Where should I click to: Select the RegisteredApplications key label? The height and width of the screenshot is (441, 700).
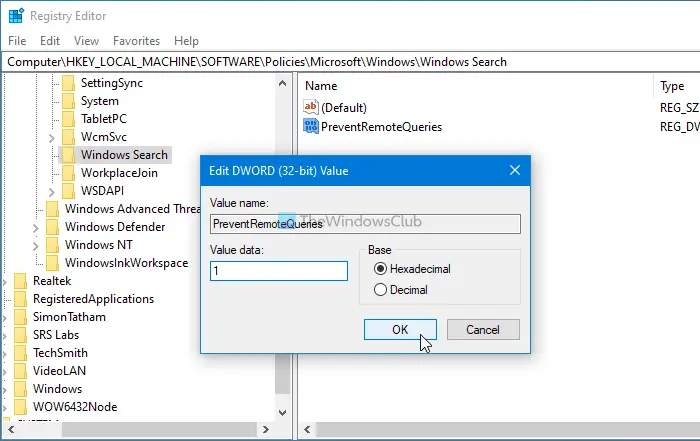pyautogui.click(x=93, y=299)
